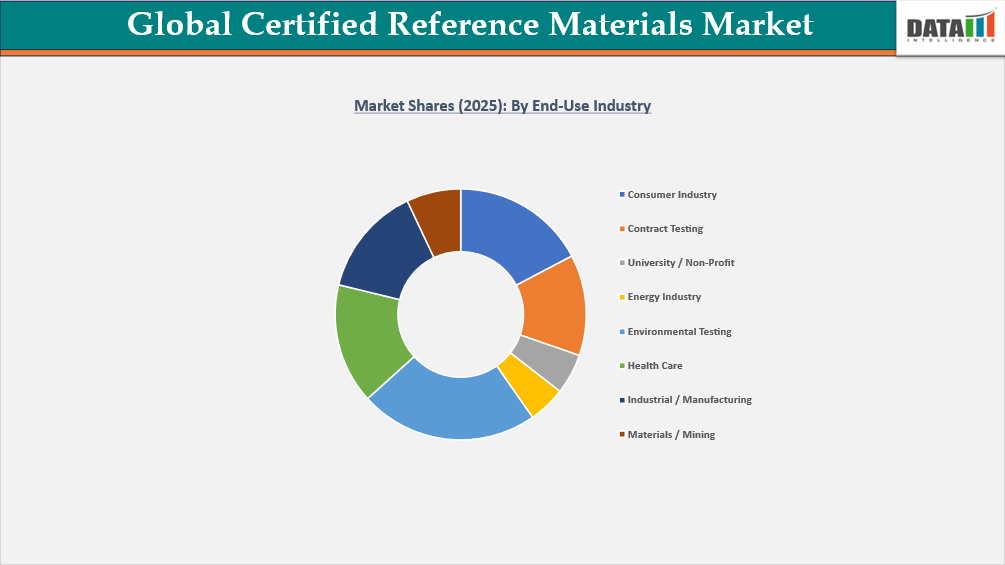Click the Market Shares (2025) chart heading
1005x565 pixels.
pos(502,106)
